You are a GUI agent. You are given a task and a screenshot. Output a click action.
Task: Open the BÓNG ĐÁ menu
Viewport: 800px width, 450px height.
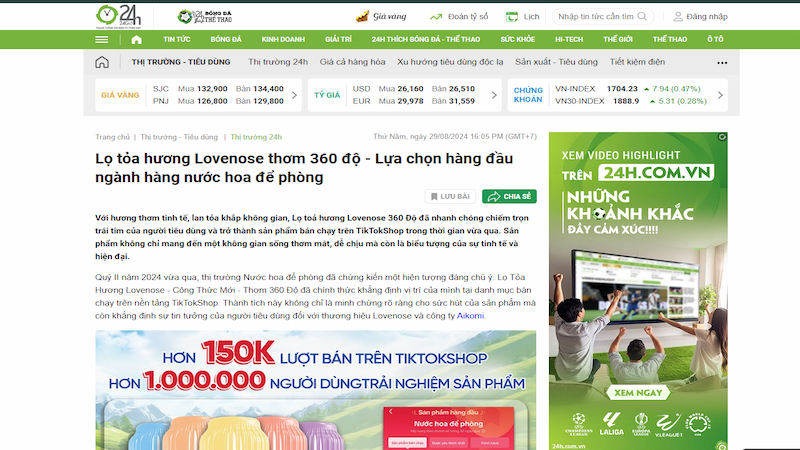tap(226, 39)
